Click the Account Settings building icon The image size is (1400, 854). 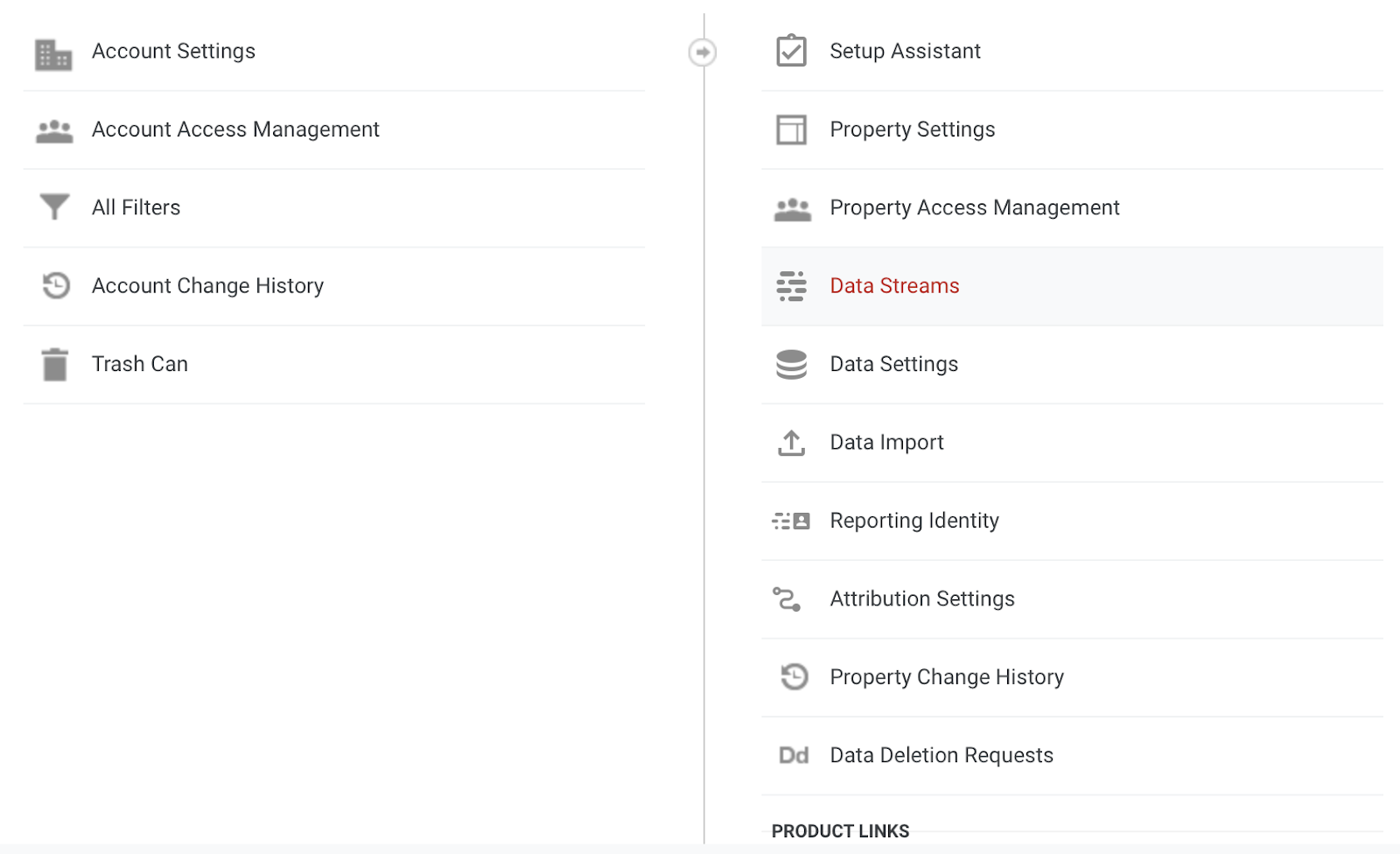(x=53, y=54)
